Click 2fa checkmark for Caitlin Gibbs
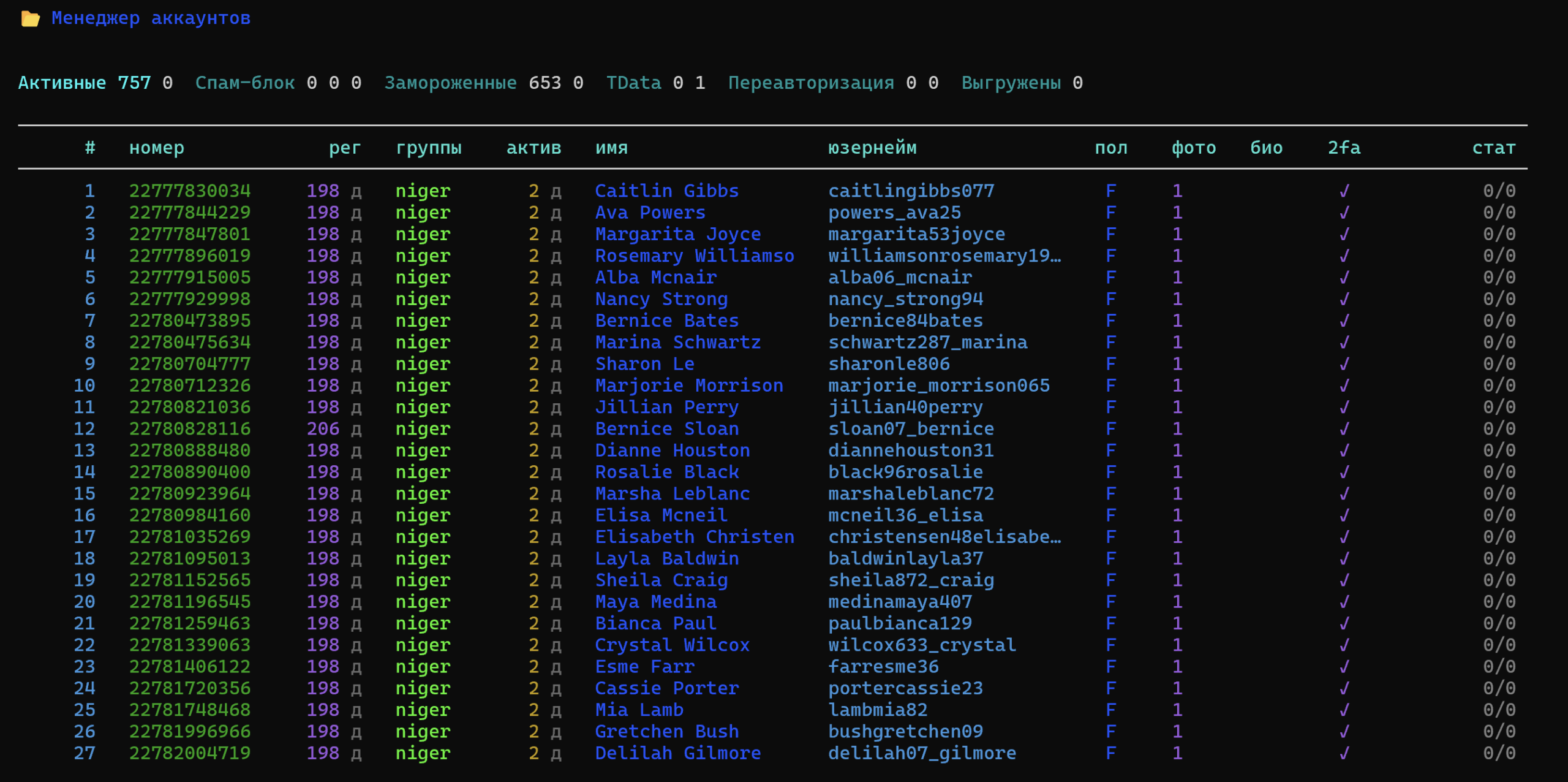 click(x=1344, y=191)
